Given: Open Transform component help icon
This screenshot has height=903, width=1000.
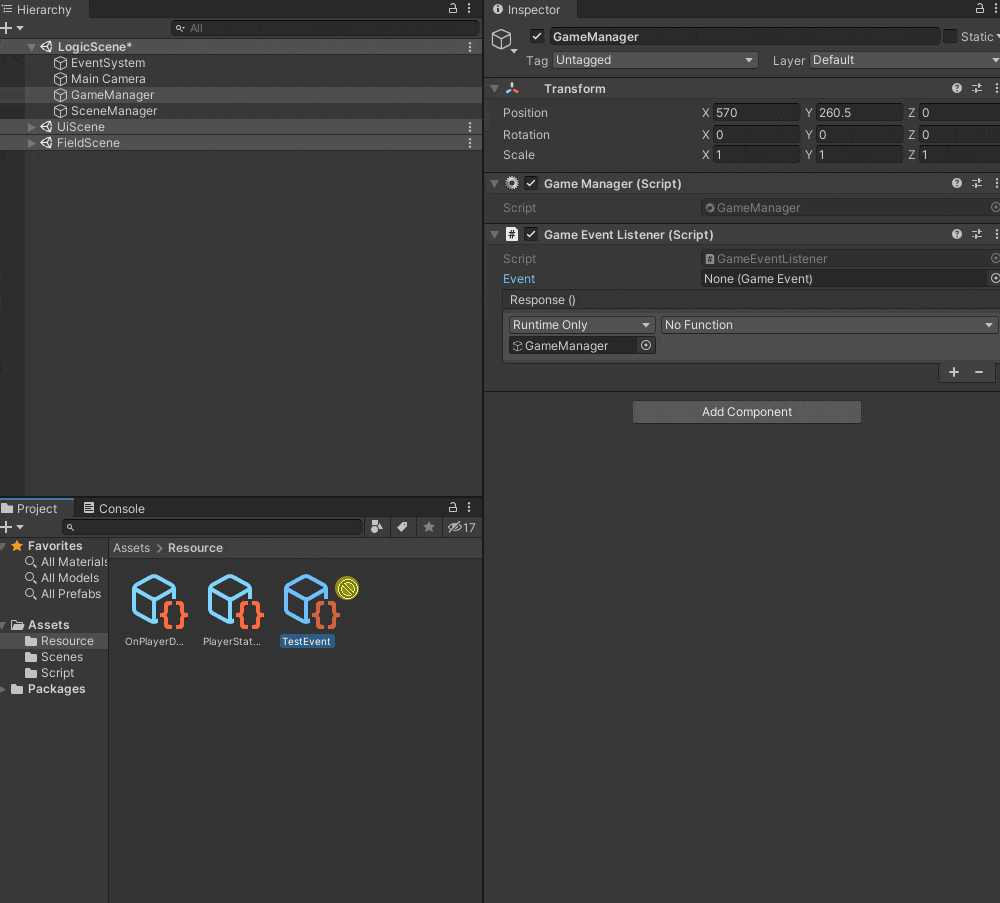Looking at the screenshot, I should (957, 89).
